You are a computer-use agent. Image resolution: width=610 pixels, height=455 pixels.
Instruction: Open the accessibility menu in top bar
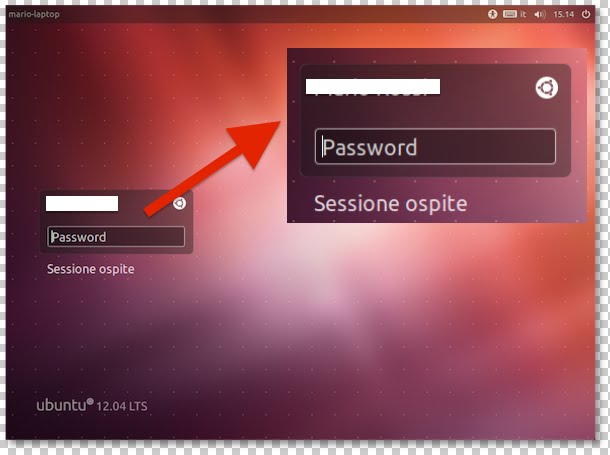coord(493,14)
